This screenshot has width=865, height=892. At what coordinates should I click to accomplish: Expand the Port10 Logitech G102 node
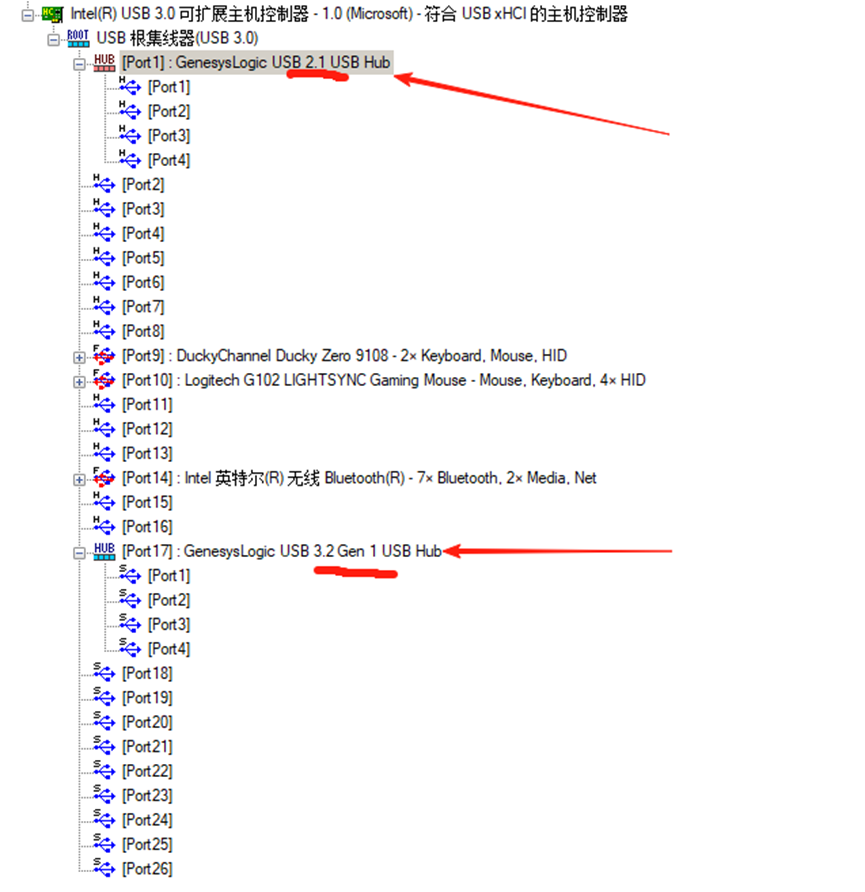pyautogui.click(x=79, y=381)
